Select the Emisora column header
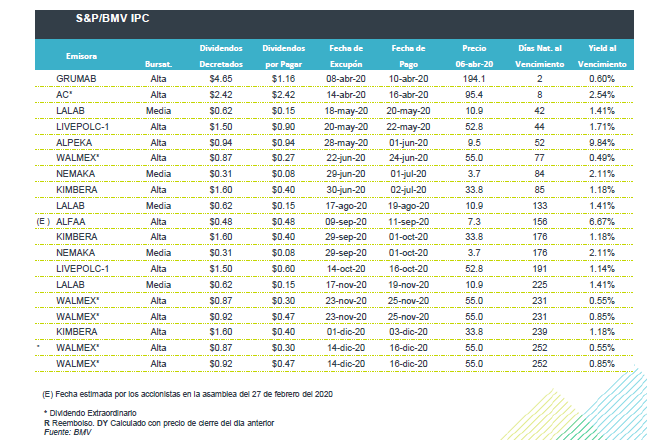 tap(81, 56)
